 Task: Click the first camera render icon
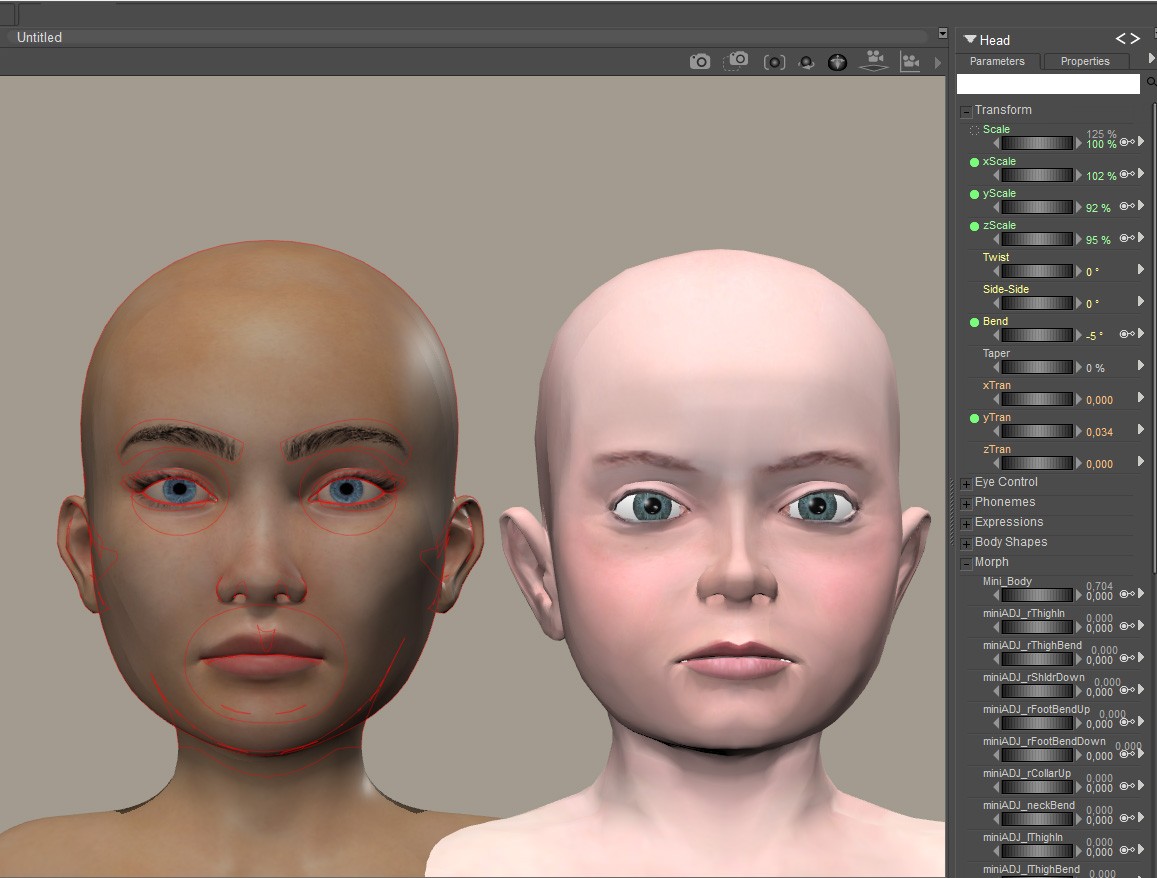700,62
